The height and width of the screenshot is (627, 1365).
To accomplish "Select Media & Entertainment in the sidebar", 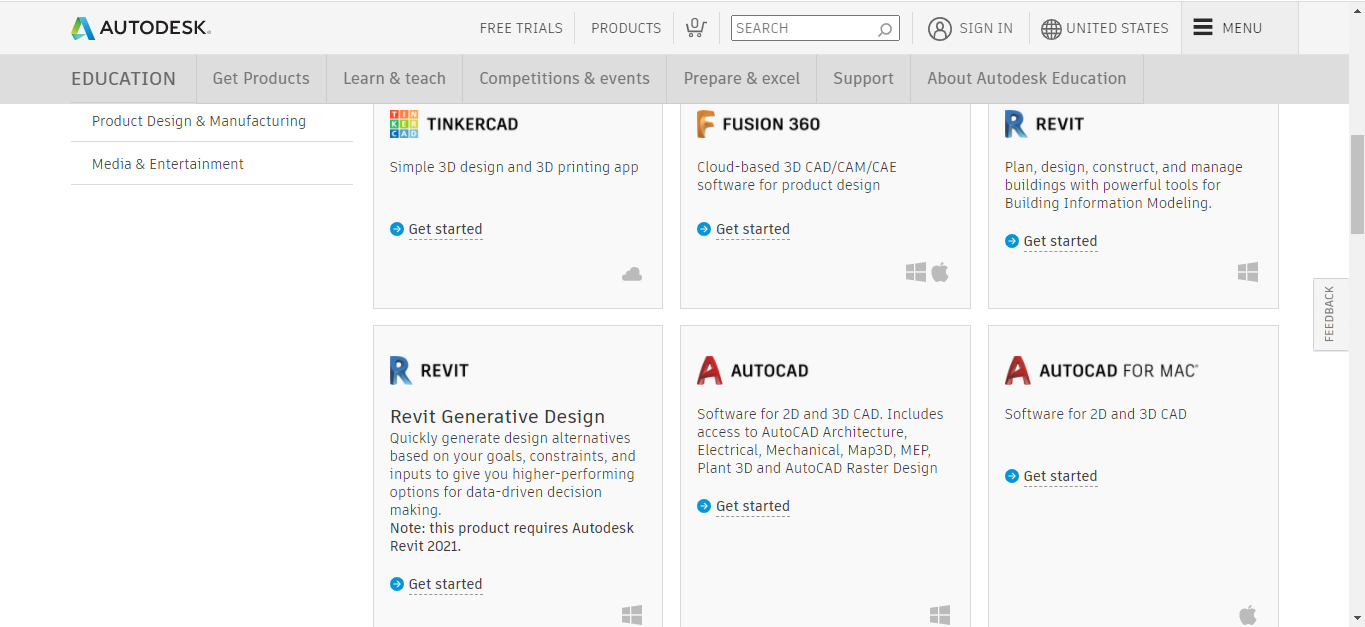I will point(168,164).
